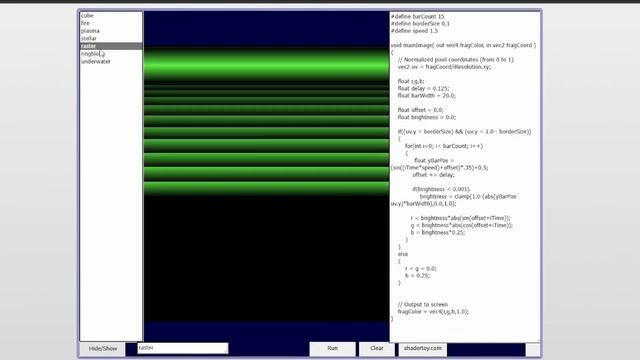
Task: Click the 'vec2 uv = fragCoord' code line
Action: pos(444,67)
